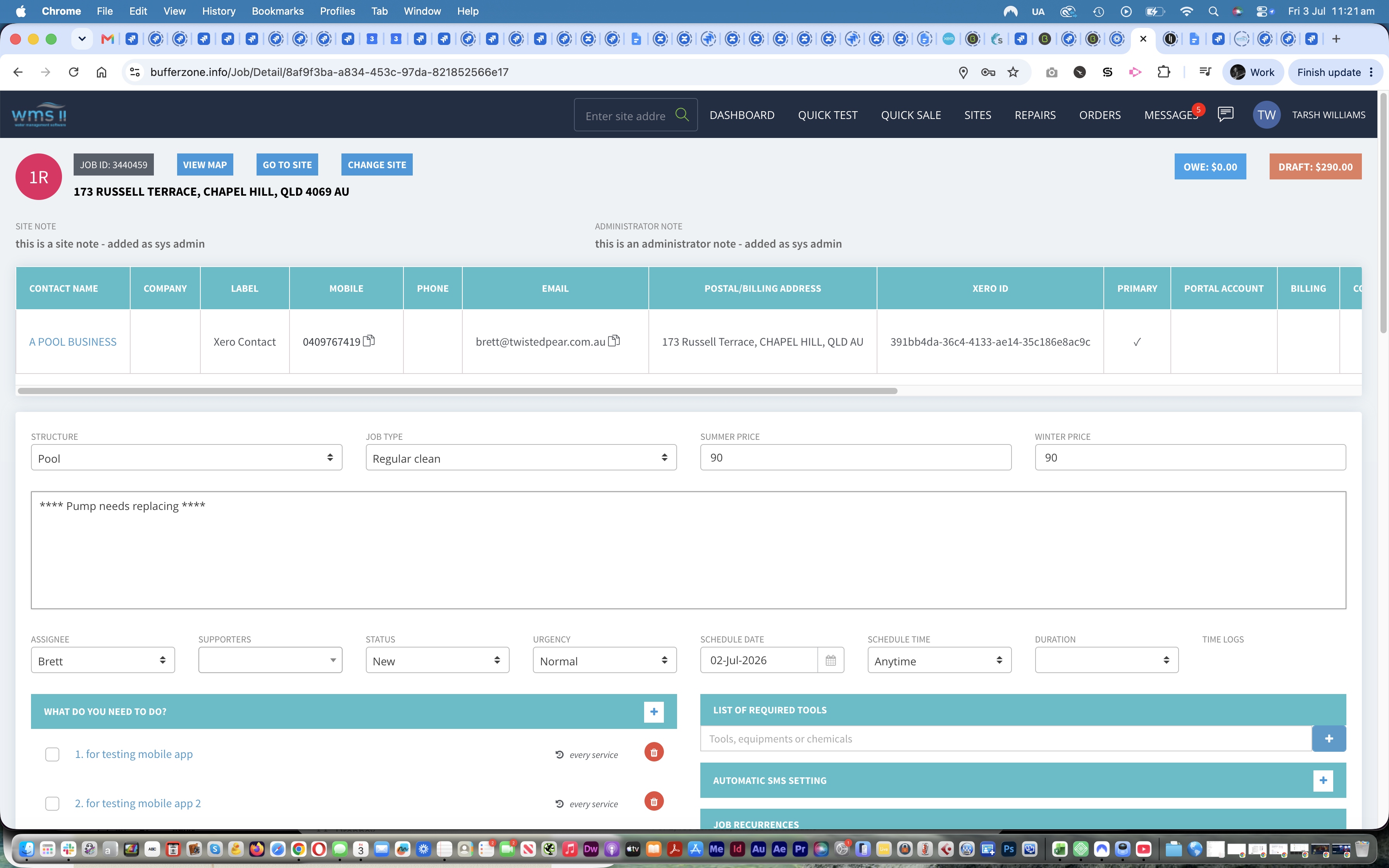
Task: Open Chrome extensions puzzle icon
Action: click(1163, 72)
